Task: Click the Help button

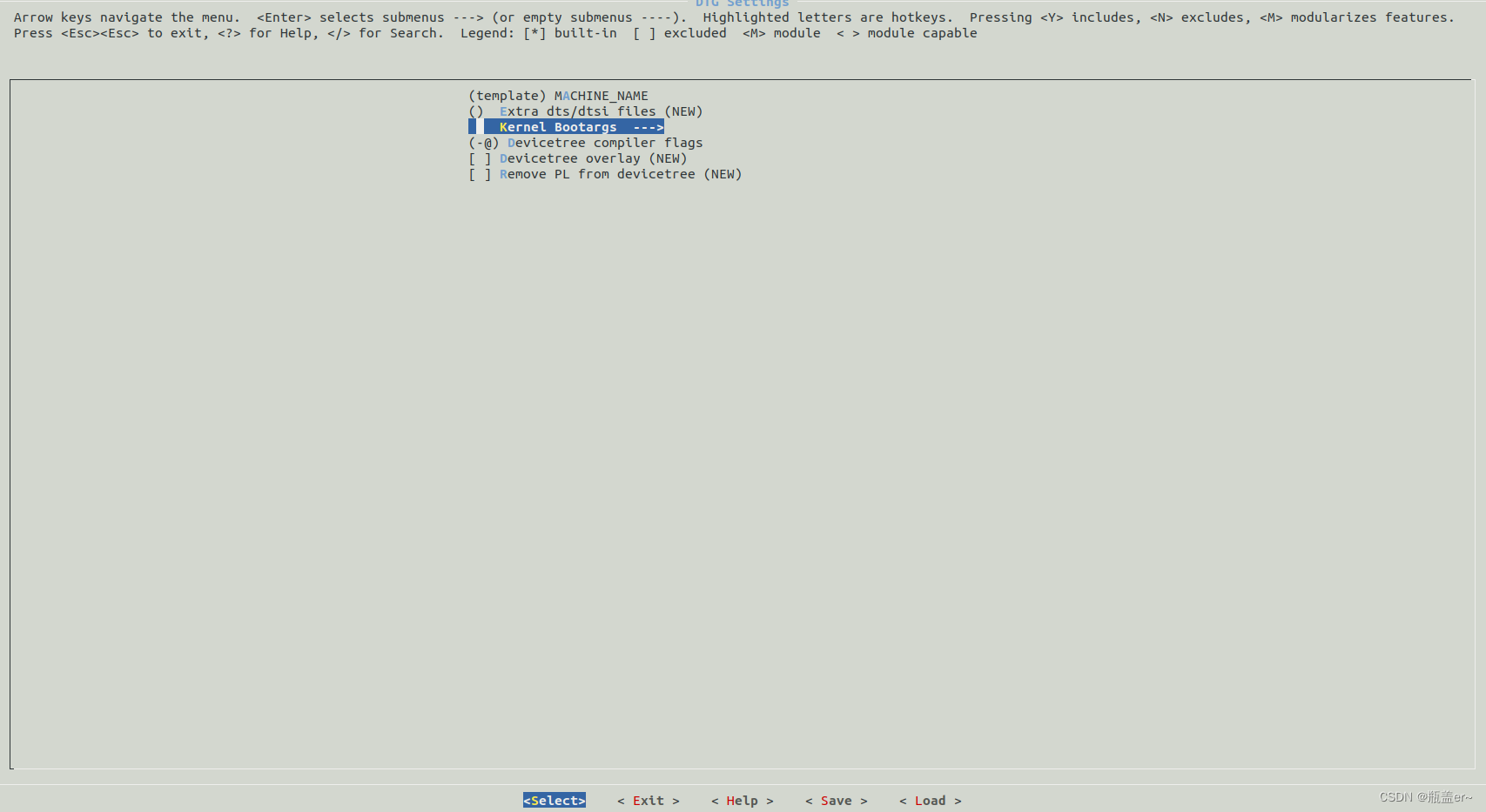Action: [743, 801]
